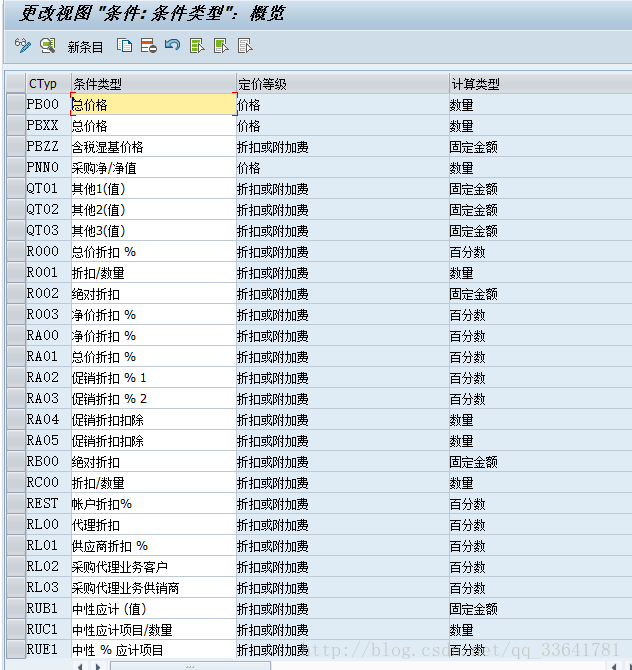Click the 含税湿基价格 field

point(154,147)
